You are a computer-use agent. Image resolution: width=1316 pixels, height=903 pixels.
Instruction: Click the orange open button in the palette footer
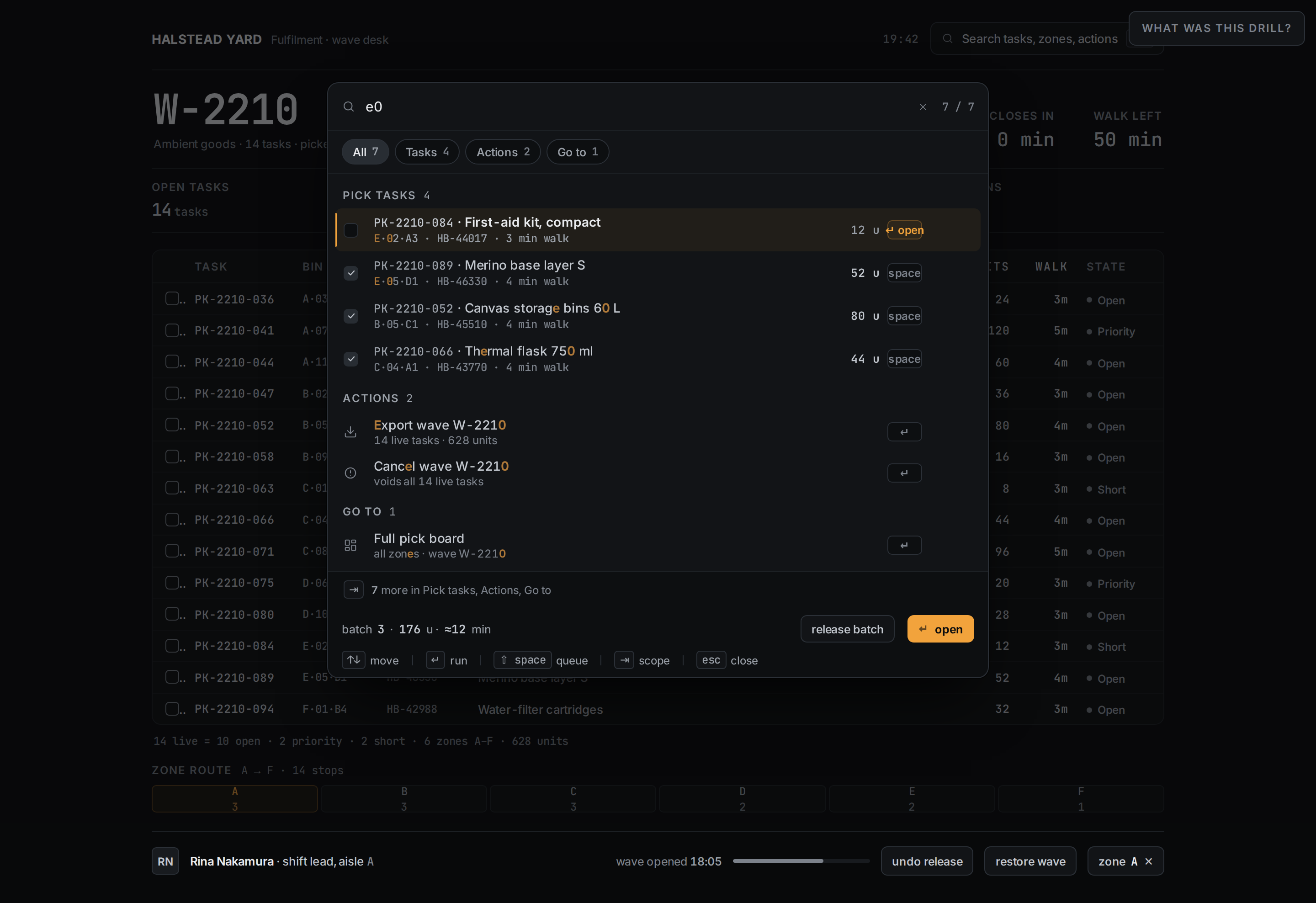(x=940, y=629)
